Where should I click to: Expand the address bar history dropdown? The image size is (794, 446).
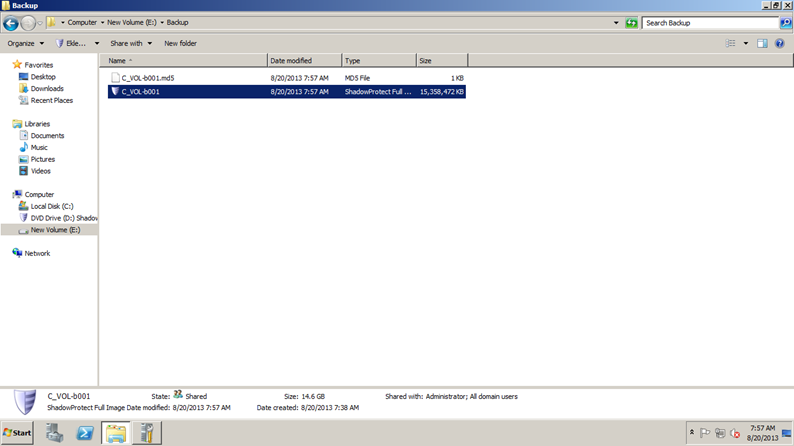coord(616,23)
